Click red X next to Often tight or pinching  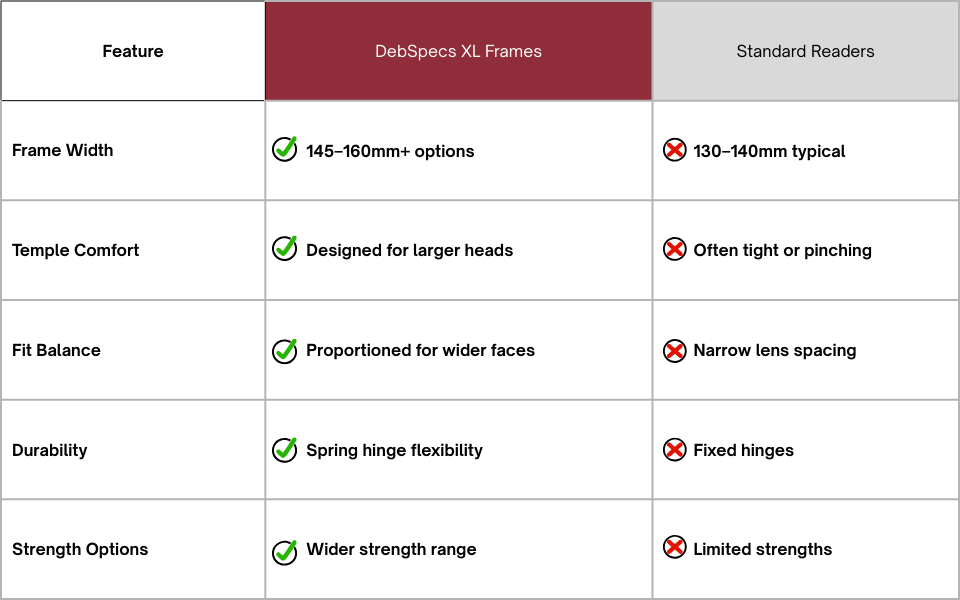[x=675, y=250]
